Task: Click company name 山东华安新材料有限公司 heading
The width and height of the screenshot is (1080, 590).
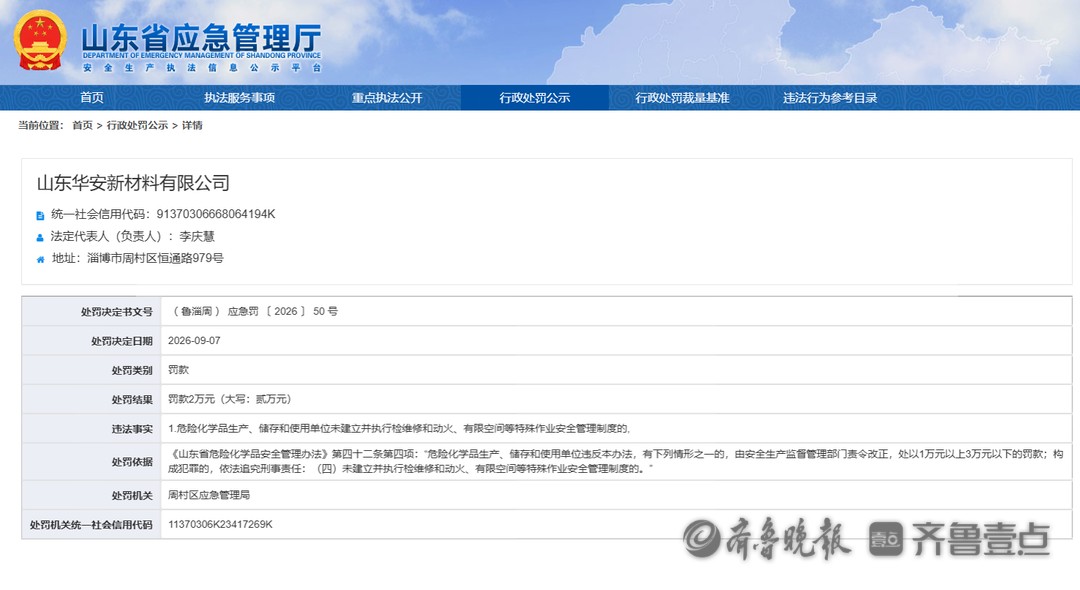Action: [133, 183]
